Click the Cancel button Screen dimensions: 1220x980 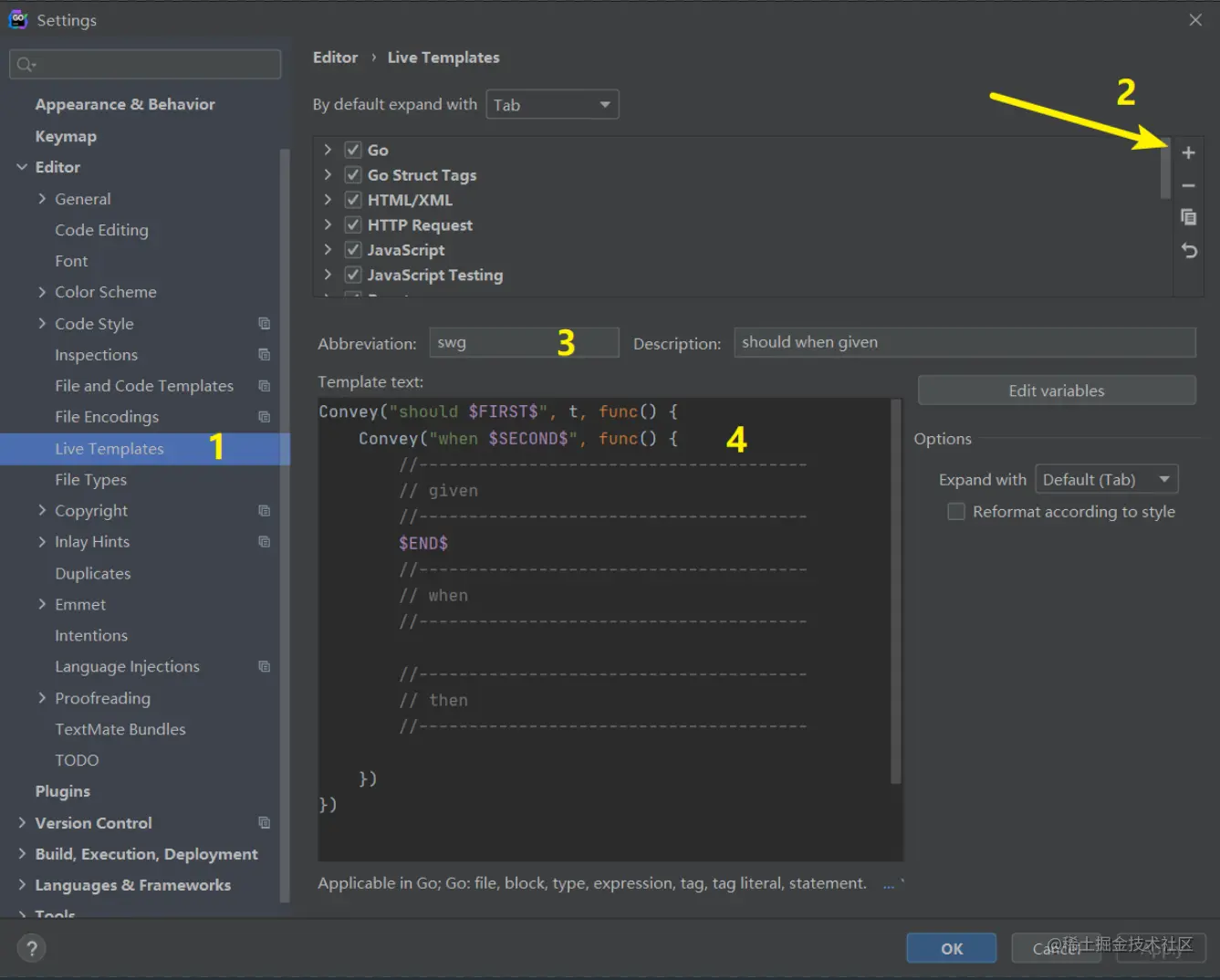coord(1057,948)
